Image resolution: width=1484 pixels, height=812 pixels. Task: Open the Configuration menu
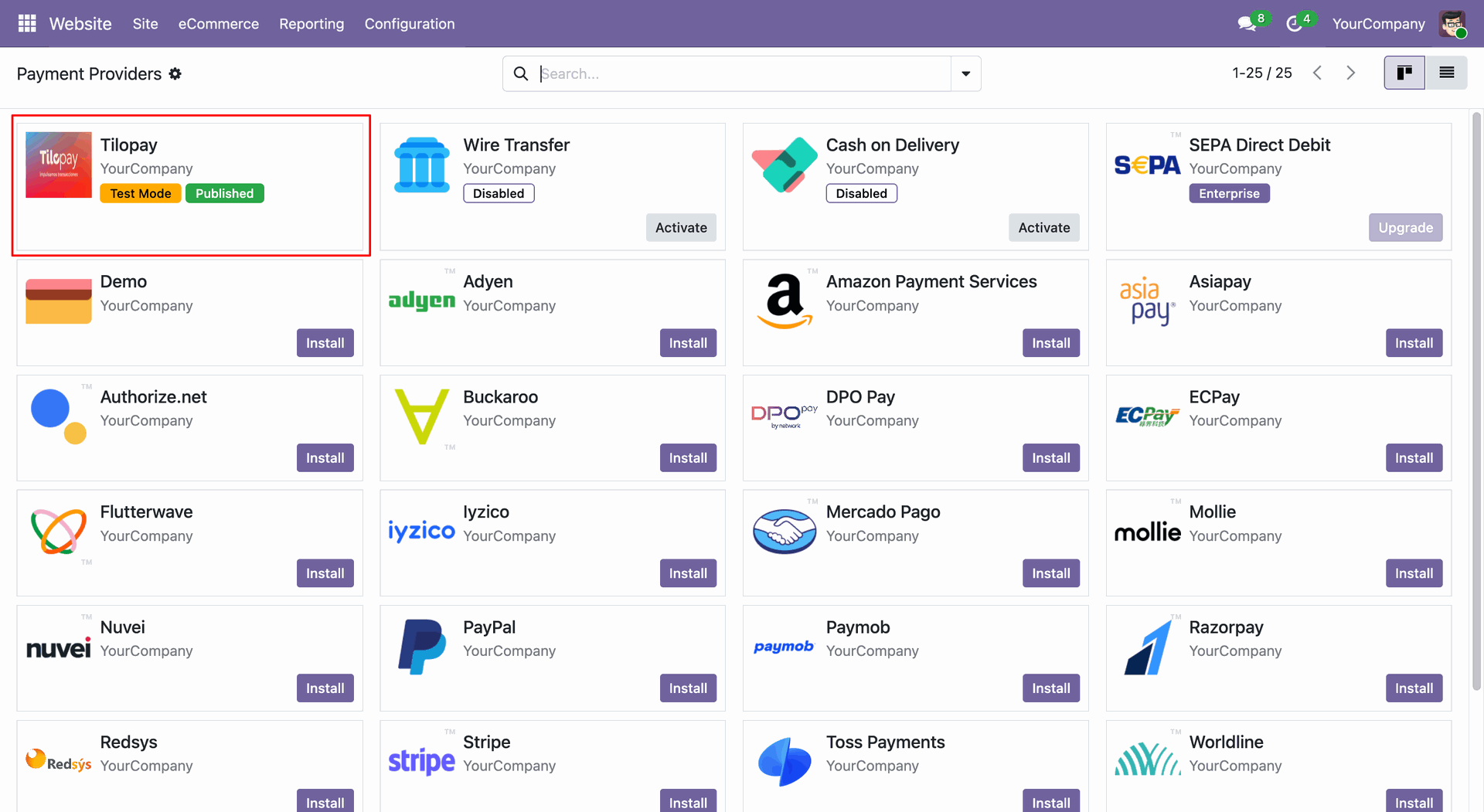[x=410, y=24]
